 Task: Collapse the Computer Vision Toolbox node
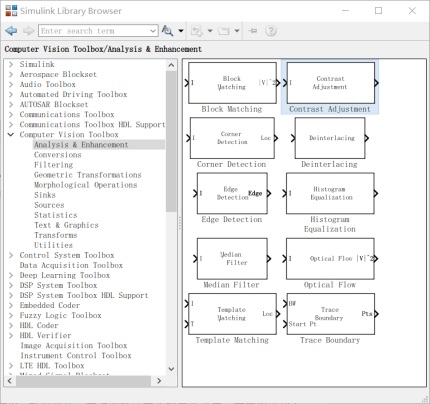pos(11,135)
